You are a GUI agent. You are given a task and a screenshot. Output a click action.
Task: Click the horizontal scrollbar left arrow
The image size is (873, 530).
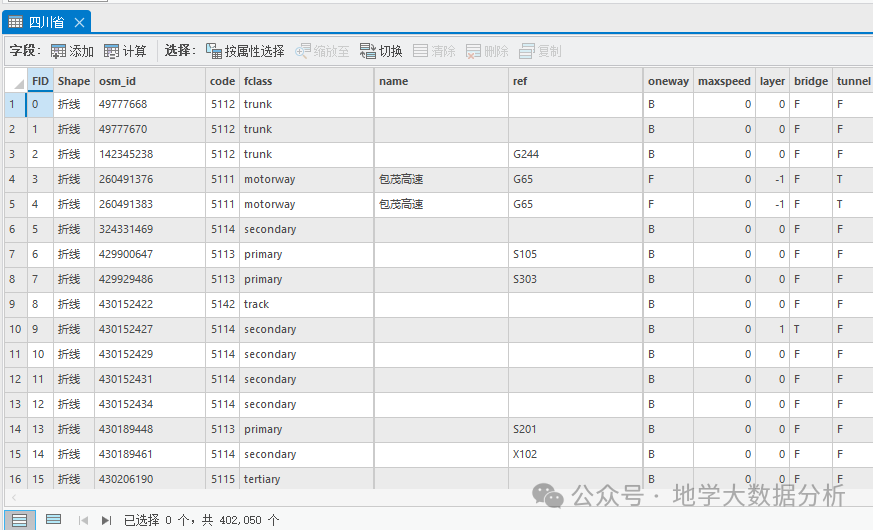click(14, 497)
